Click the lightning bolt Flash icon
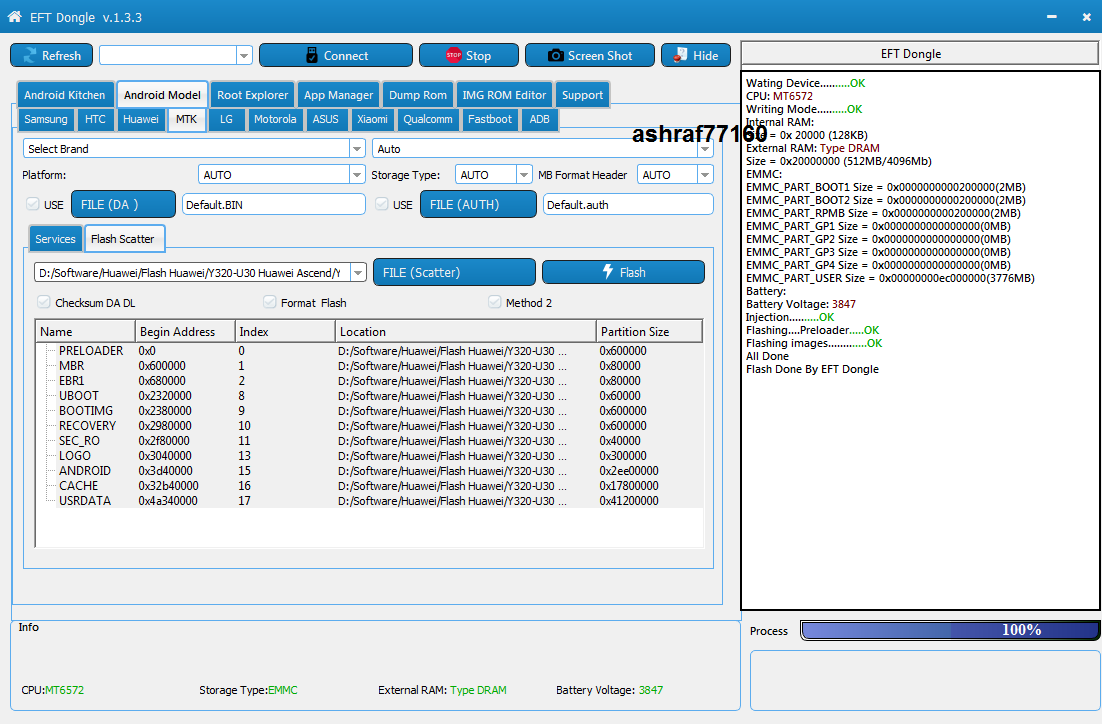Viewport: 1102px width, 724px height. point(608,271)
